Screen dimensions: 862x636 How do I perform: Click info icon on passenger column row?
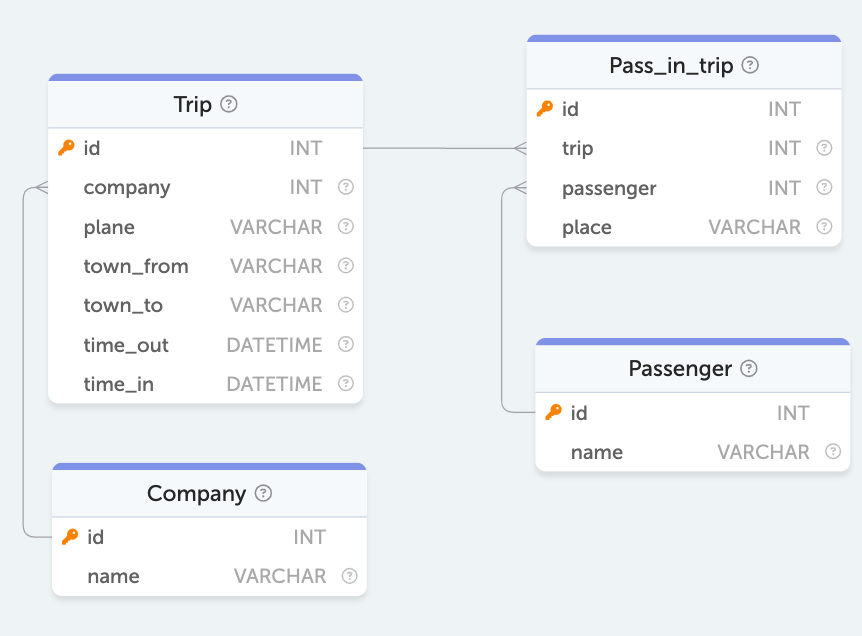pos(824,187)
